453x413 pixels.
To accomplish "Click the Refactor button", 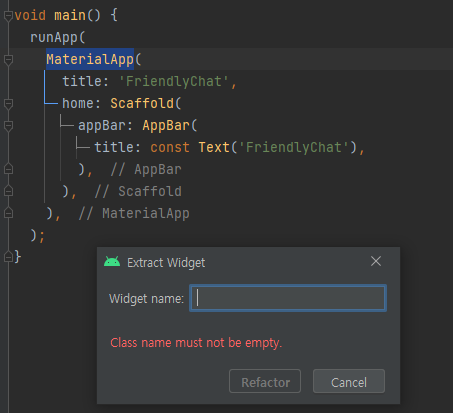I will tap(265, 381).
